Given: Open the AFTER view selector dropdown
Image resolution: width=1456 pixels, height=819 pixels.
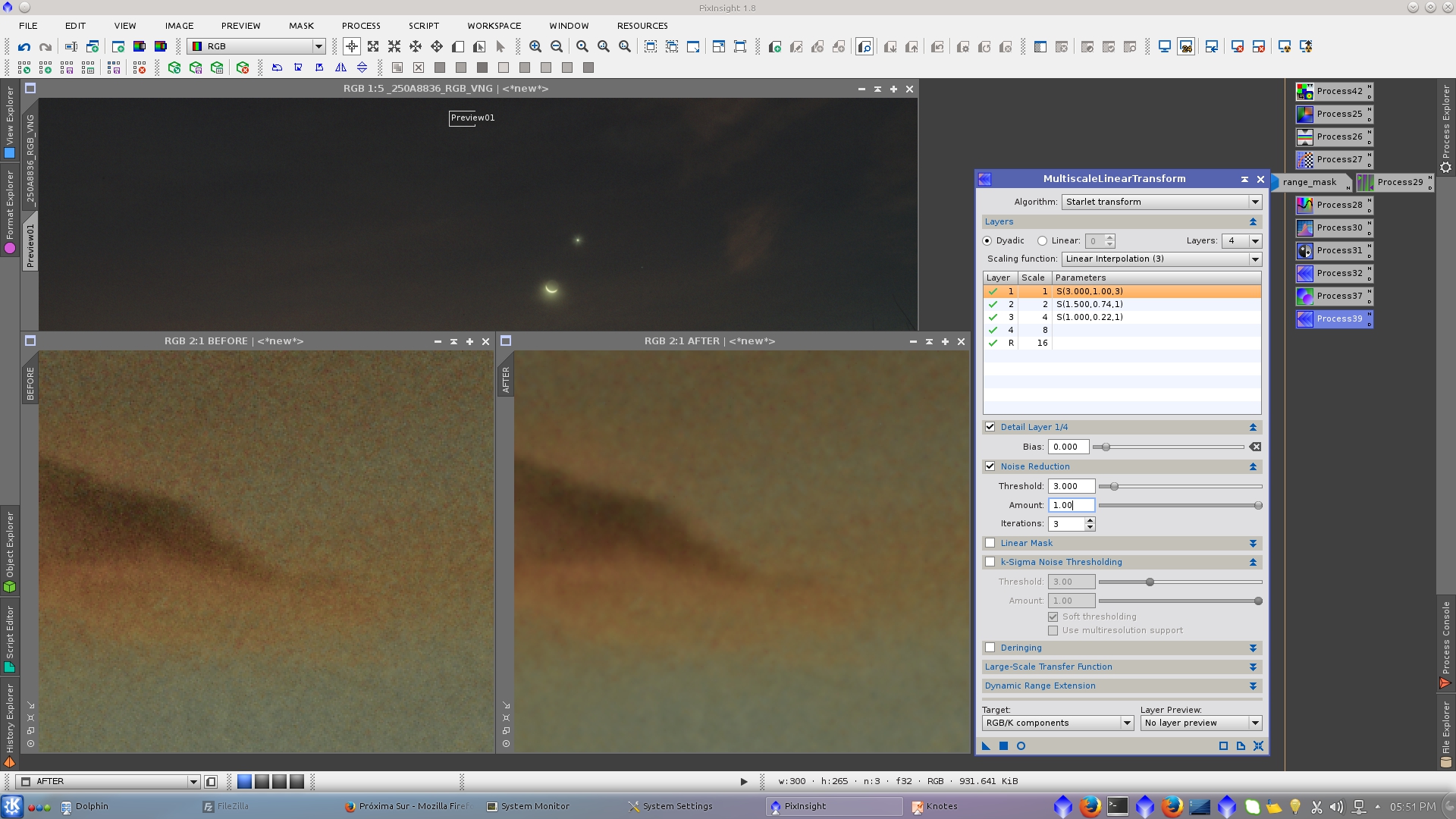Looking at the screenshot, I should pyautogui.click(x=108, y=781).
